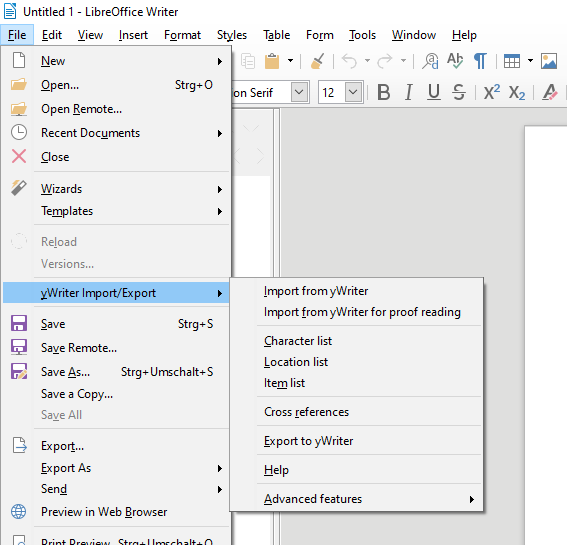Open the Tools menu
The width and height of the screenshot is (567, 545).
click(362, 35)
